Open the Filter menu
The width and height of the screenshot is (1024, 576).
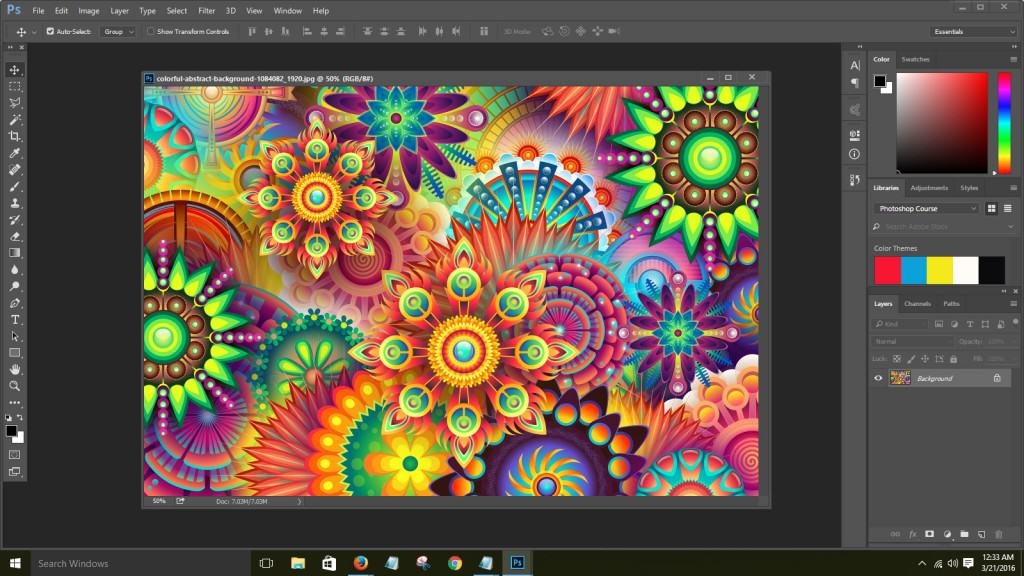pos(206,10)
